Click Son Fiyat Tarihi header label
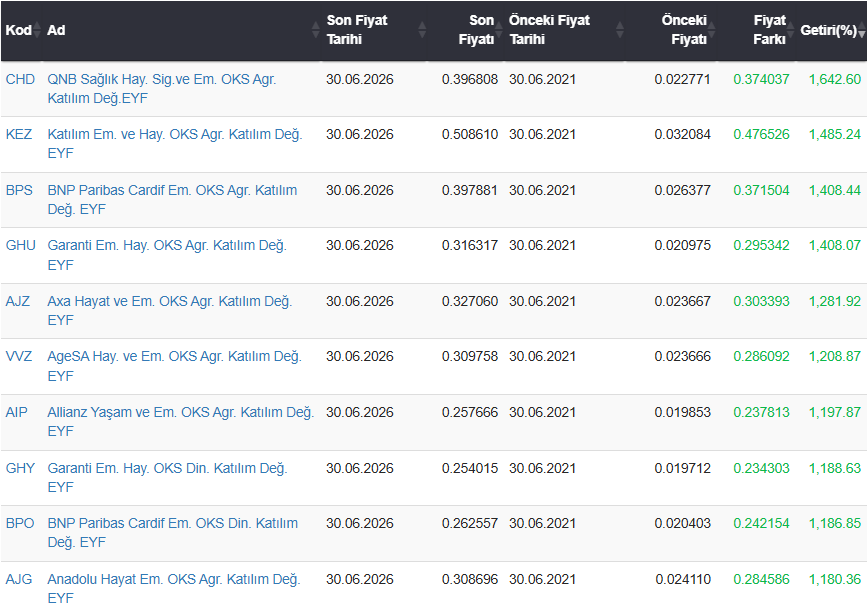The width and height of the screenshot is (867, 611). pyautogui.click(x=357, y=30)
